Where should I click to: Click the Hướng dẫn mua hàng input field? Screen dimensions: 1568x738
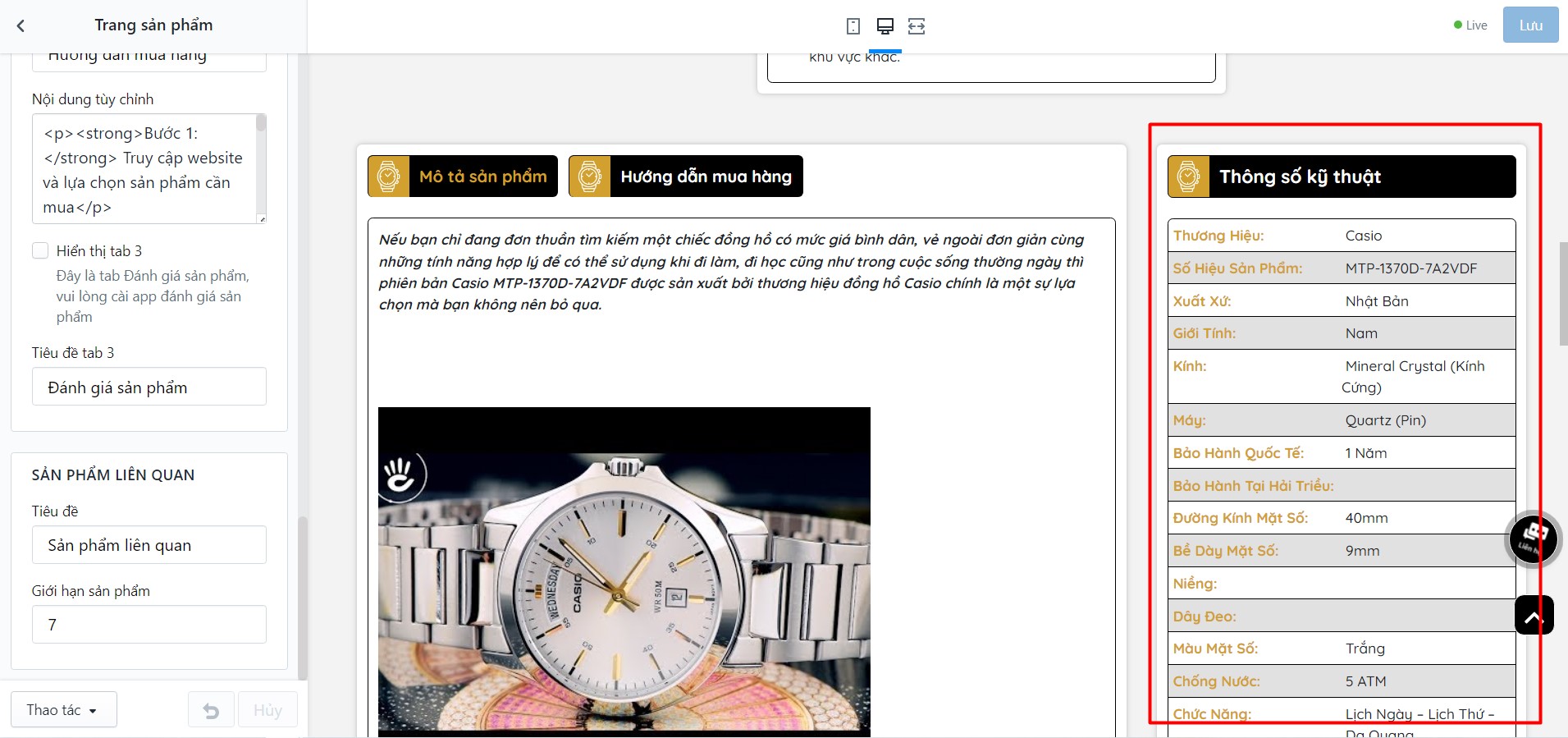pos(149,62)
